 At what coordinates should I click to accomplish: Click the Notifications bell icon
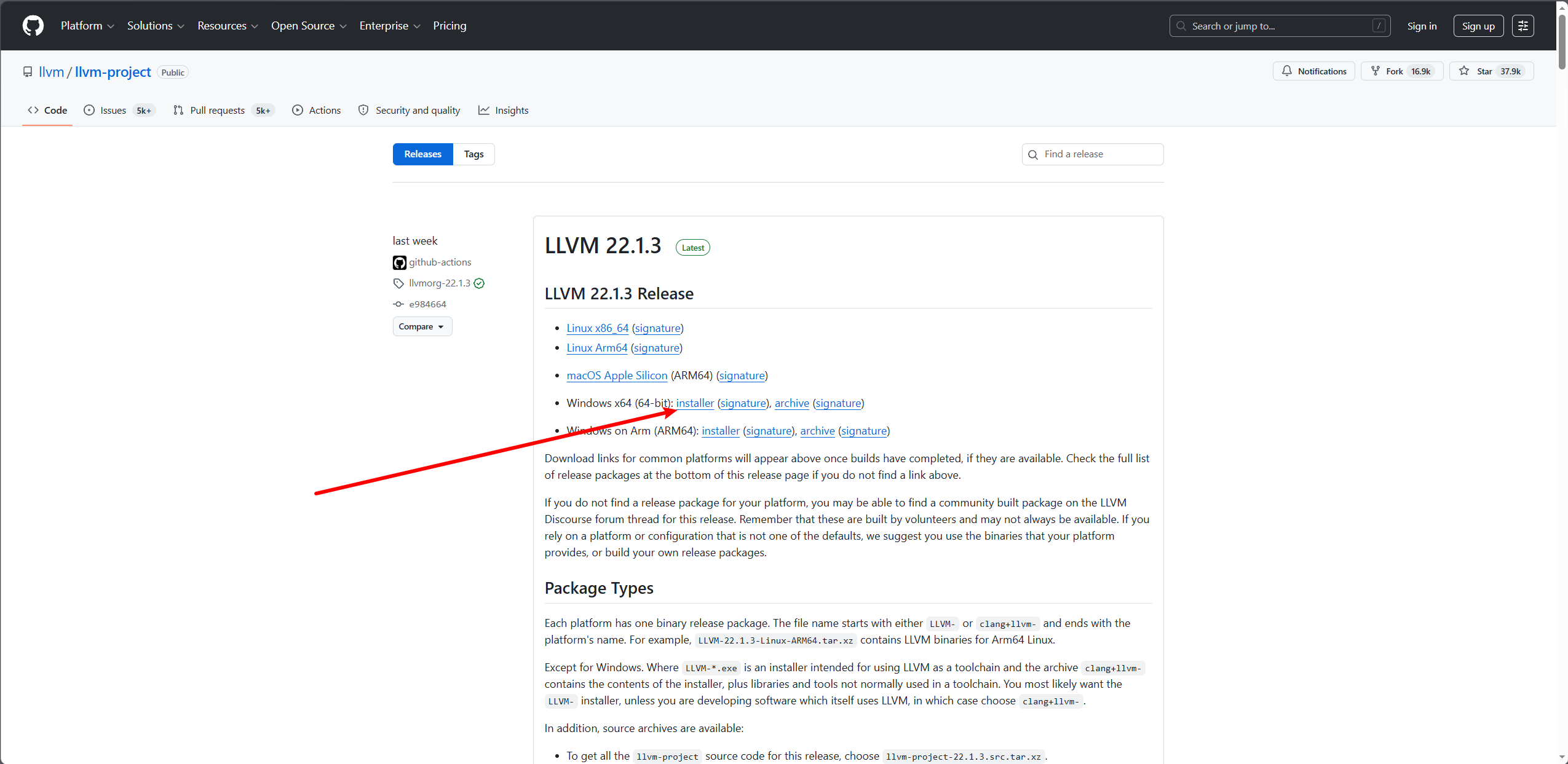(x=1286, y=71)
